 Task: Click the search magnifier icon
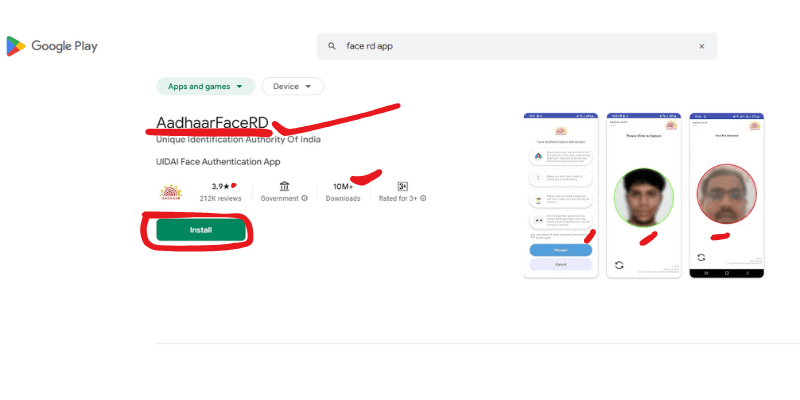(x=332, y=46)
